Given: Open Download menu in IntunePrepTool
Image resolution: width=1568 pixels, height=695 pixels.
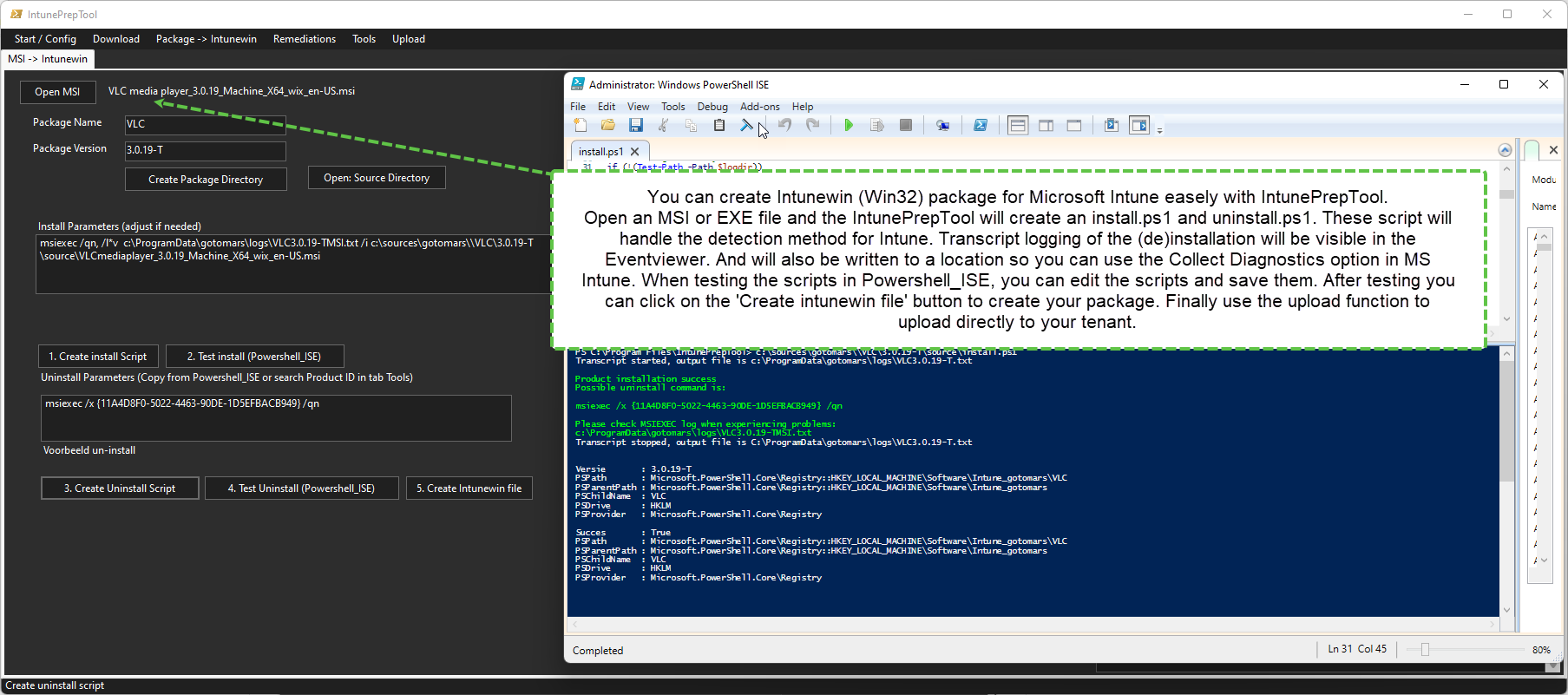Looking at the screenshot, I should (x=116, y=39).
